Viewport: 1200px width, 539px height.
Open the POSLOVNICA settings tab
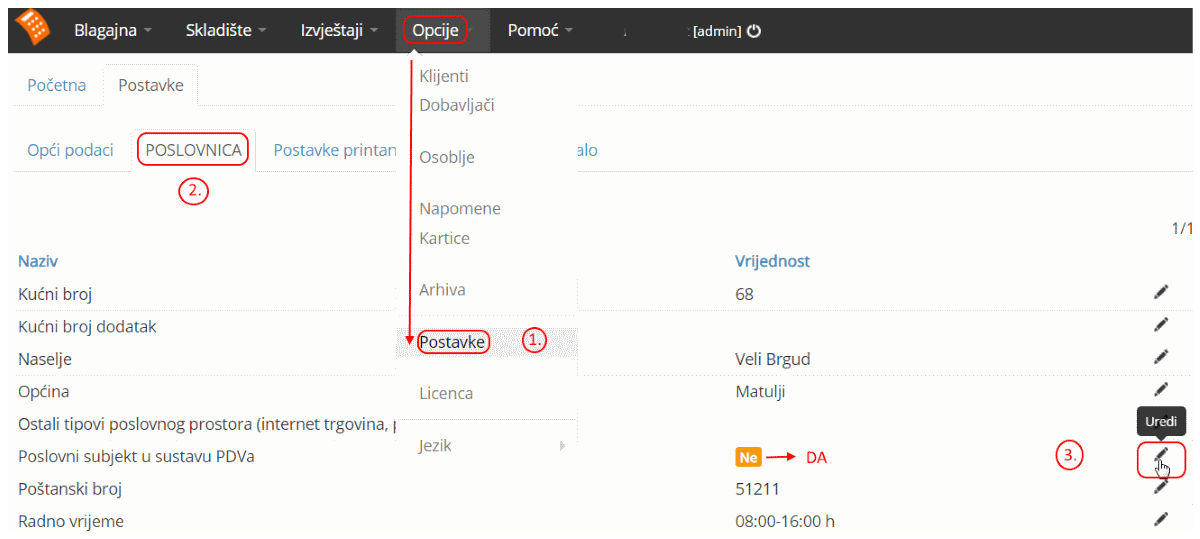click(194, 150)
